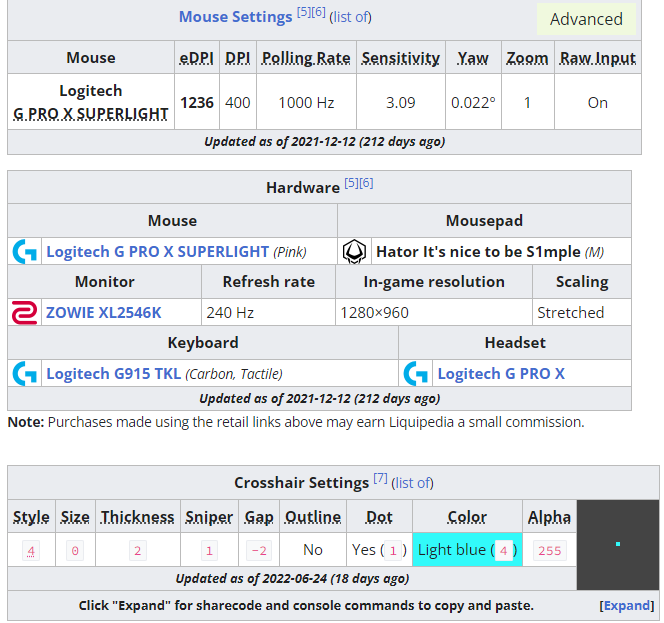This screenshot has width=664, height=623.
Task: Toggle the Advanced mouse settings view
Action: (x=586, y=19)
